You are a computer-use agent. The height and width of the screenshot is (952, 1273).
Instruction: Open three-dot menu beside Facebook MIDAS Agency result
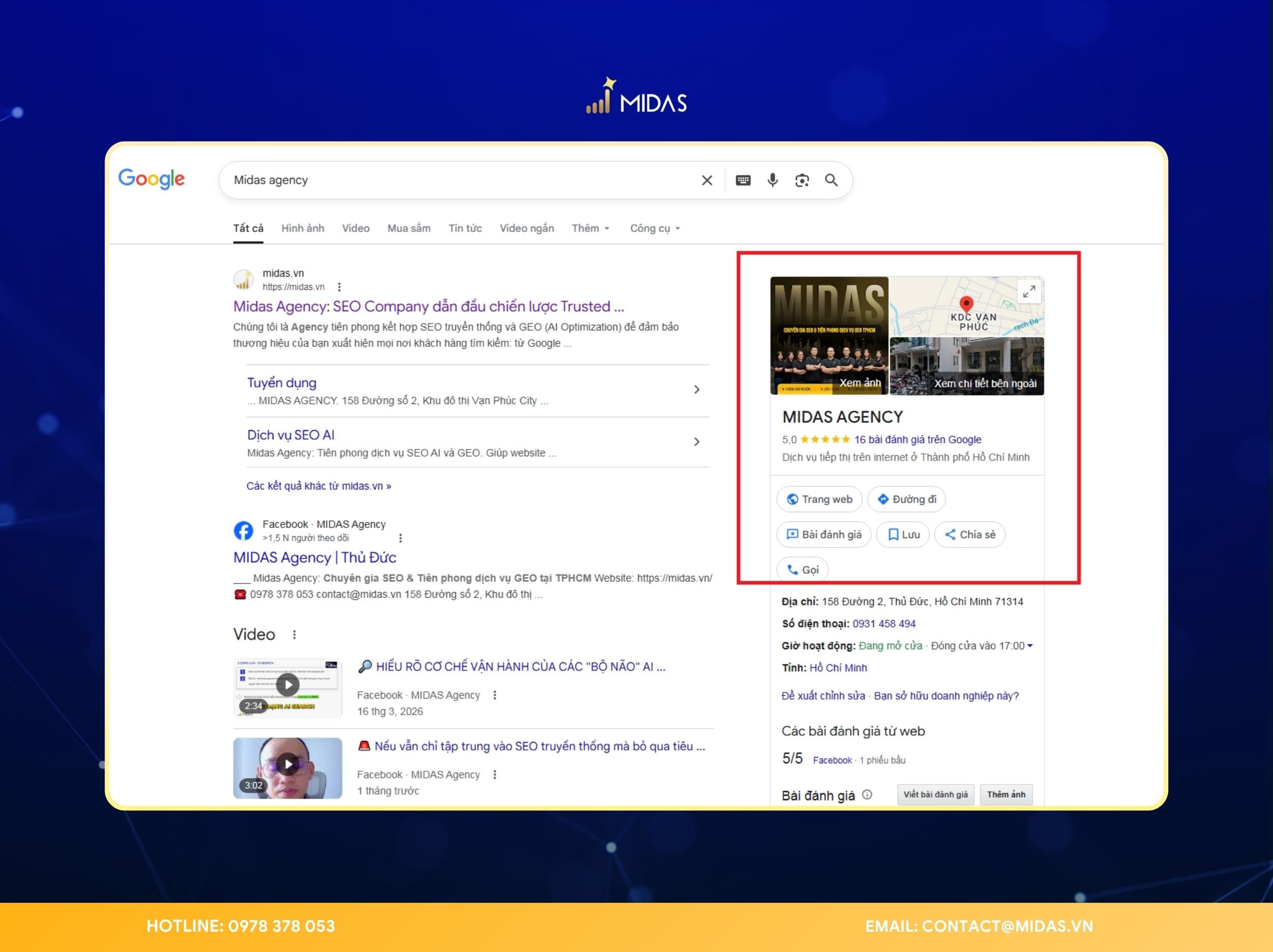pos(401,538)
